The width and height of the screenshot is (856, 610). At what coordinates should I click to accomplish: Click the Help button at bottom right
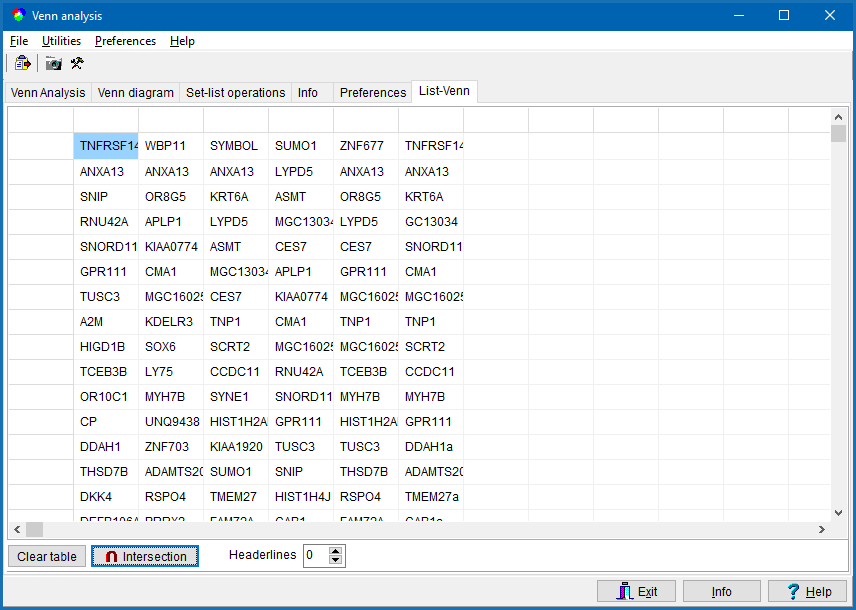[x=807, y=591]
